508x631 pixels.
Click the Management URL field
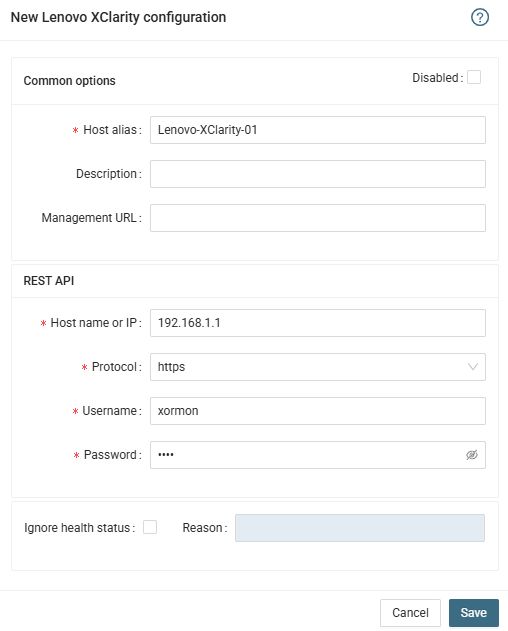point(318,218)
